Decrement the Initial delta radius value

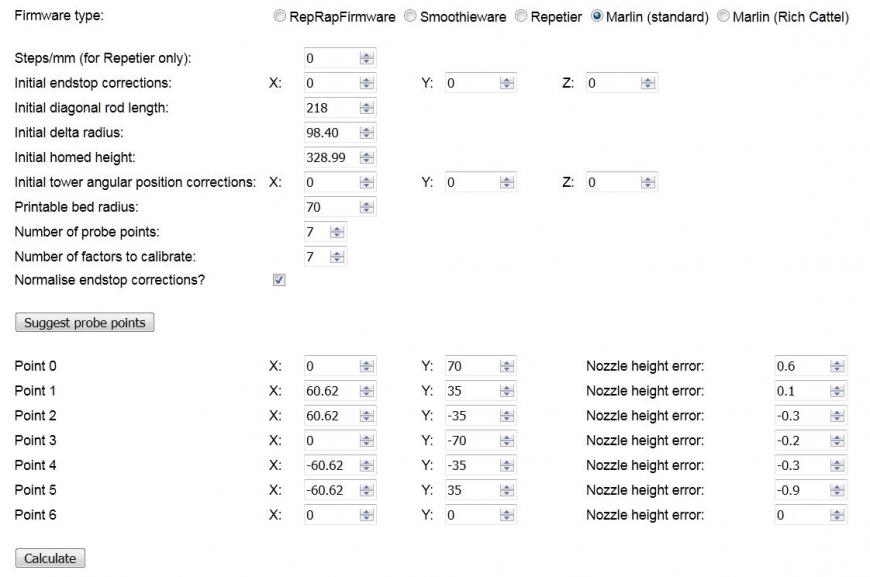(367, 136)
